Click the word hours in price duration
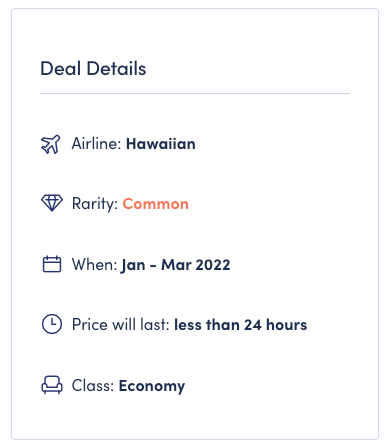390x448 pixels. pos(287,325)
